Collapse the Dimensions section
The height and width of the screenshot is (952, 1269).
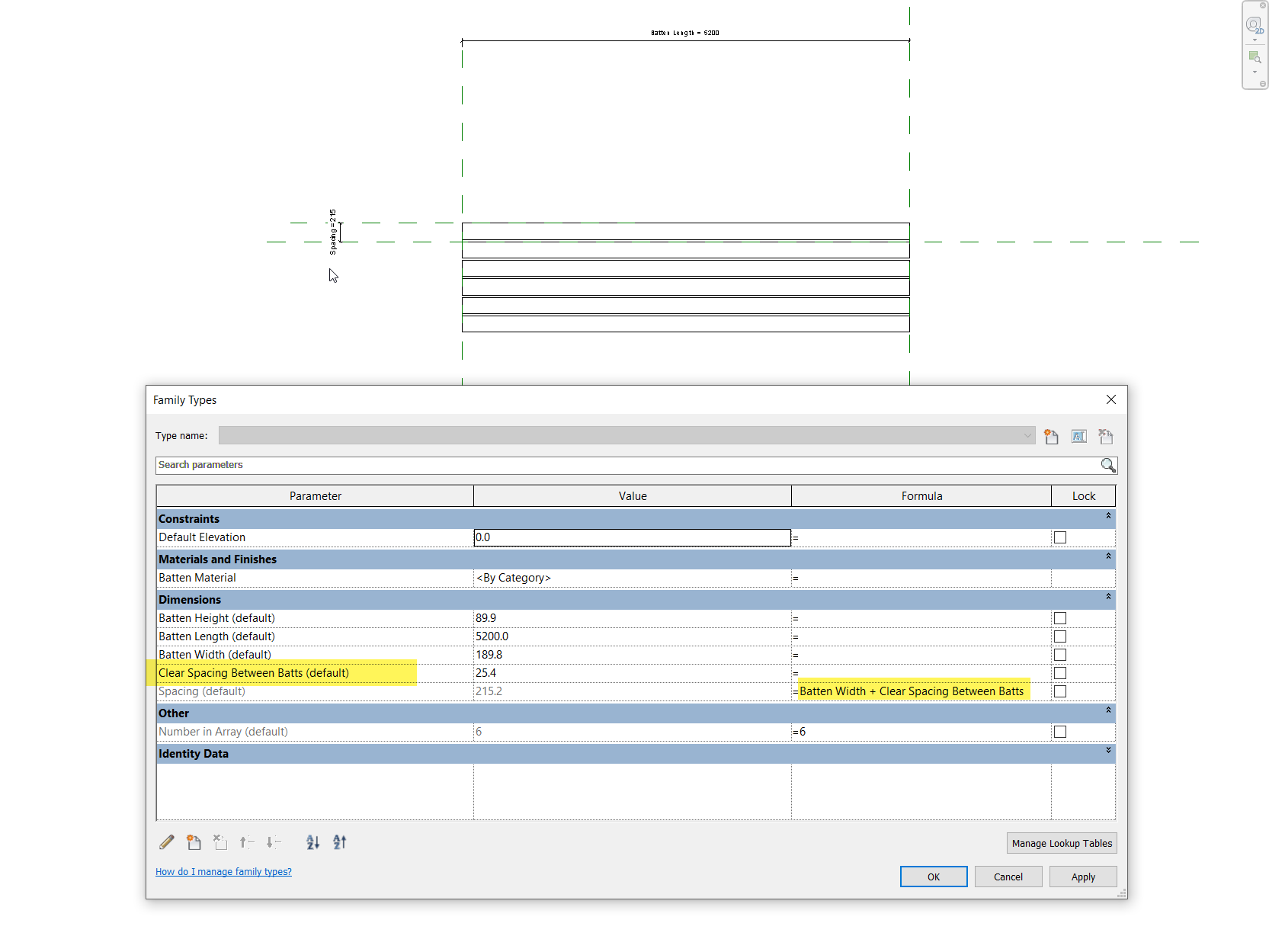click(1108, 598)
